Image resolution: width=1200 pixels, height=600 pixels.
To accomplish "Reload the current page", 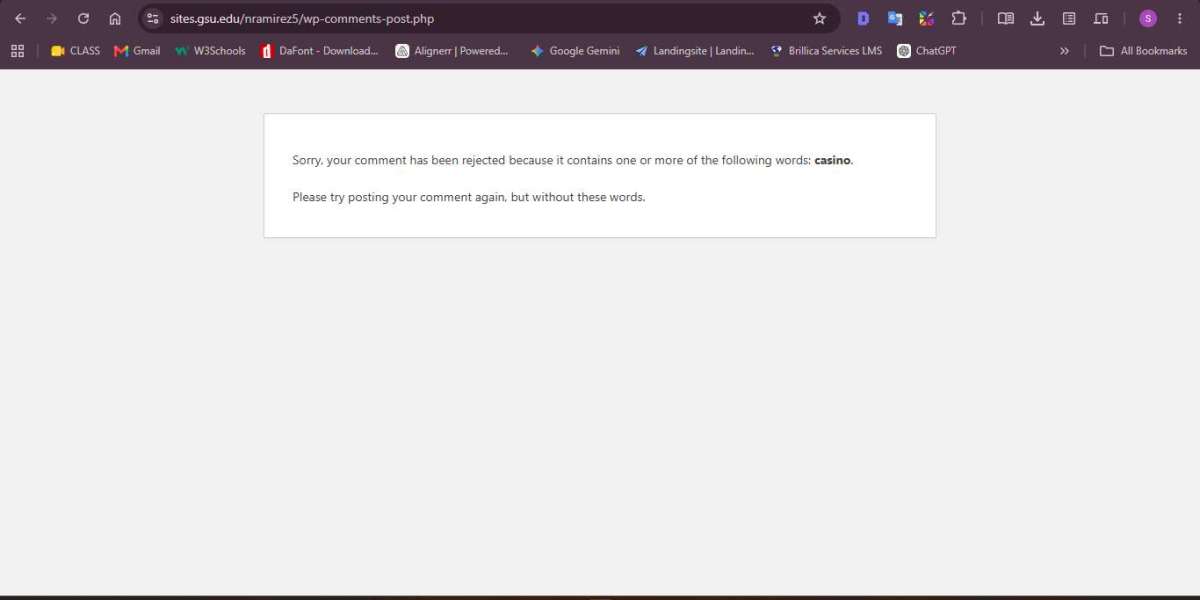I will coord(84,18).
